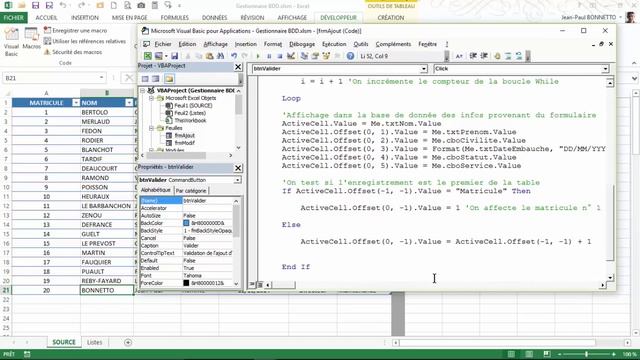Screen dimensions: 640x360
Task: Close the Propriétés - btnValider panel
Action: [238, 168]
